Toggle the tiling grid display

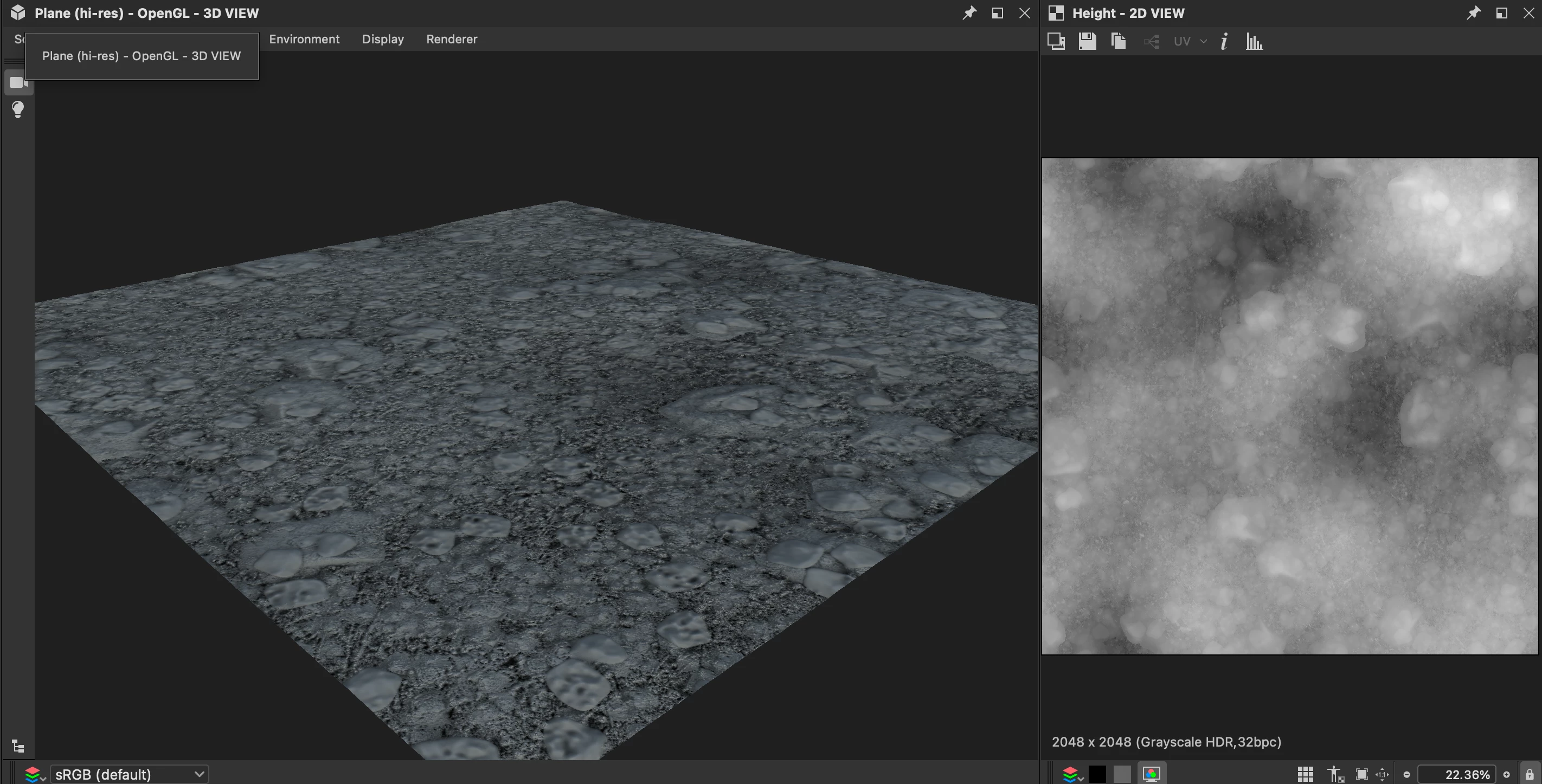coord(1306,774)
